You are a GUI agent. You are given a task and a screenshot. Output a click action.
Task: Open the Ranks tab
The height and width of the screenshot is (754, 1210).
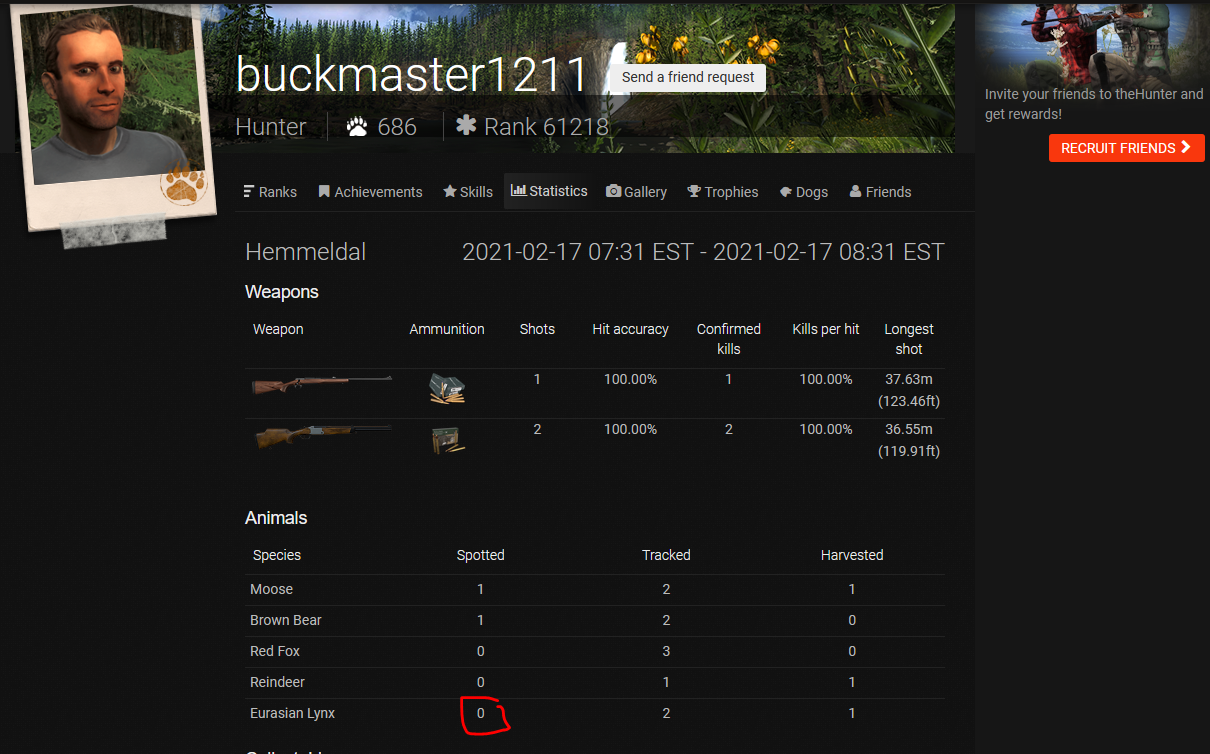[x=270, y=192]
